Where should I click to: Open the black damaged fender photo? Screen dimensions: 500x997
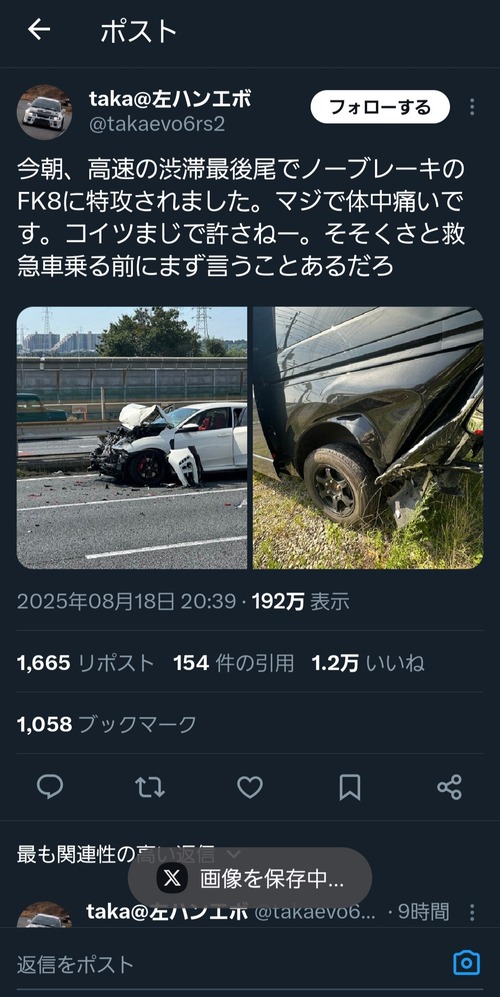pos(368,437)
